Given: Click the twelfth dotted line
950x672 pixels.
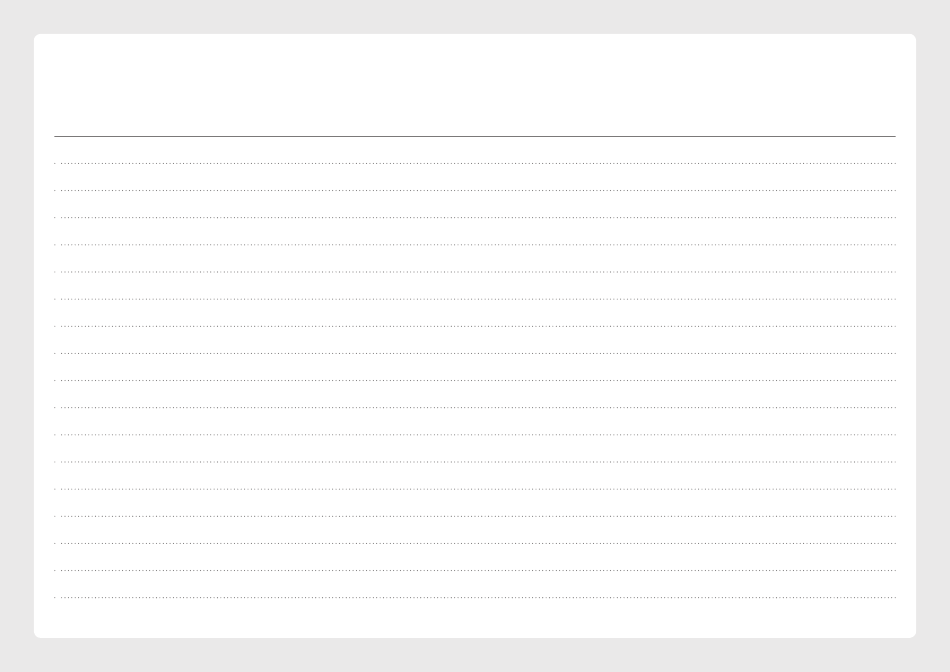Looking at the screenshot, I should point(475,462).
